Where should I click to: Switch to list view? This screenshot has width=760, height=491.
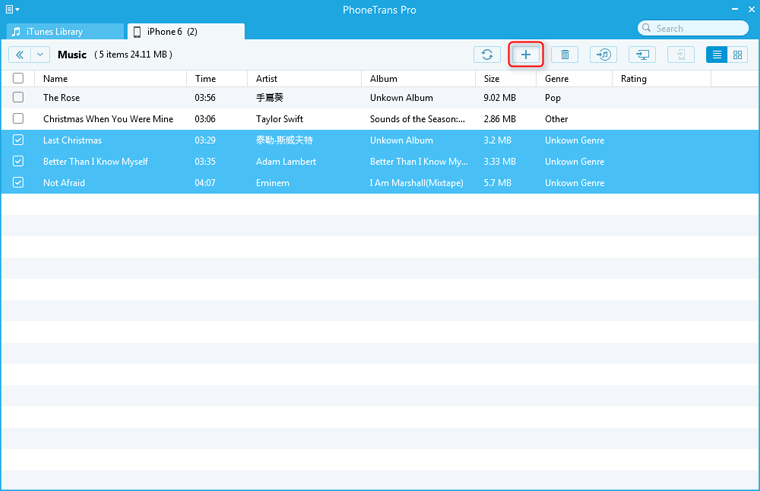717,55
